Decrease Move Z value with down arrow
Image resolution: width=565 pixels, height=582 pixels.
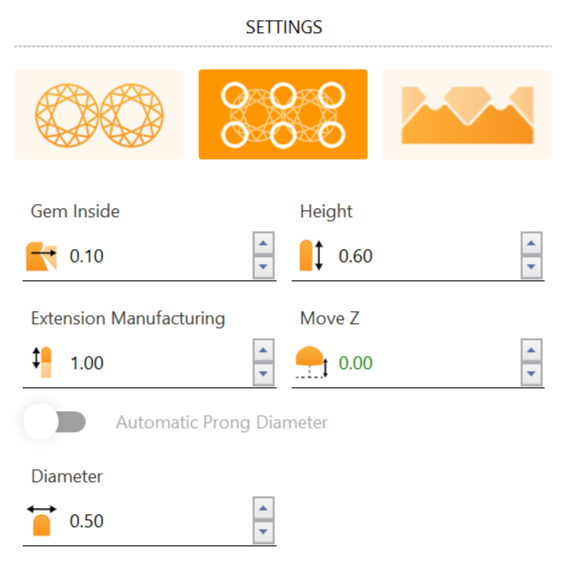tap(532, 373)
